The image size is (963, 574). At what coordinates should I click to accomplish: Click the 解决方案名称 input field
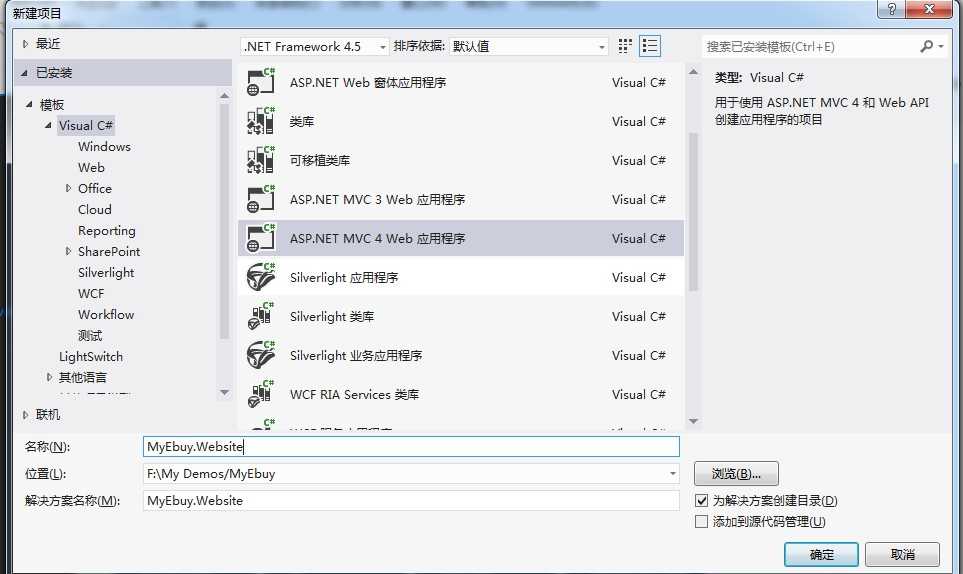pos(411,500)
